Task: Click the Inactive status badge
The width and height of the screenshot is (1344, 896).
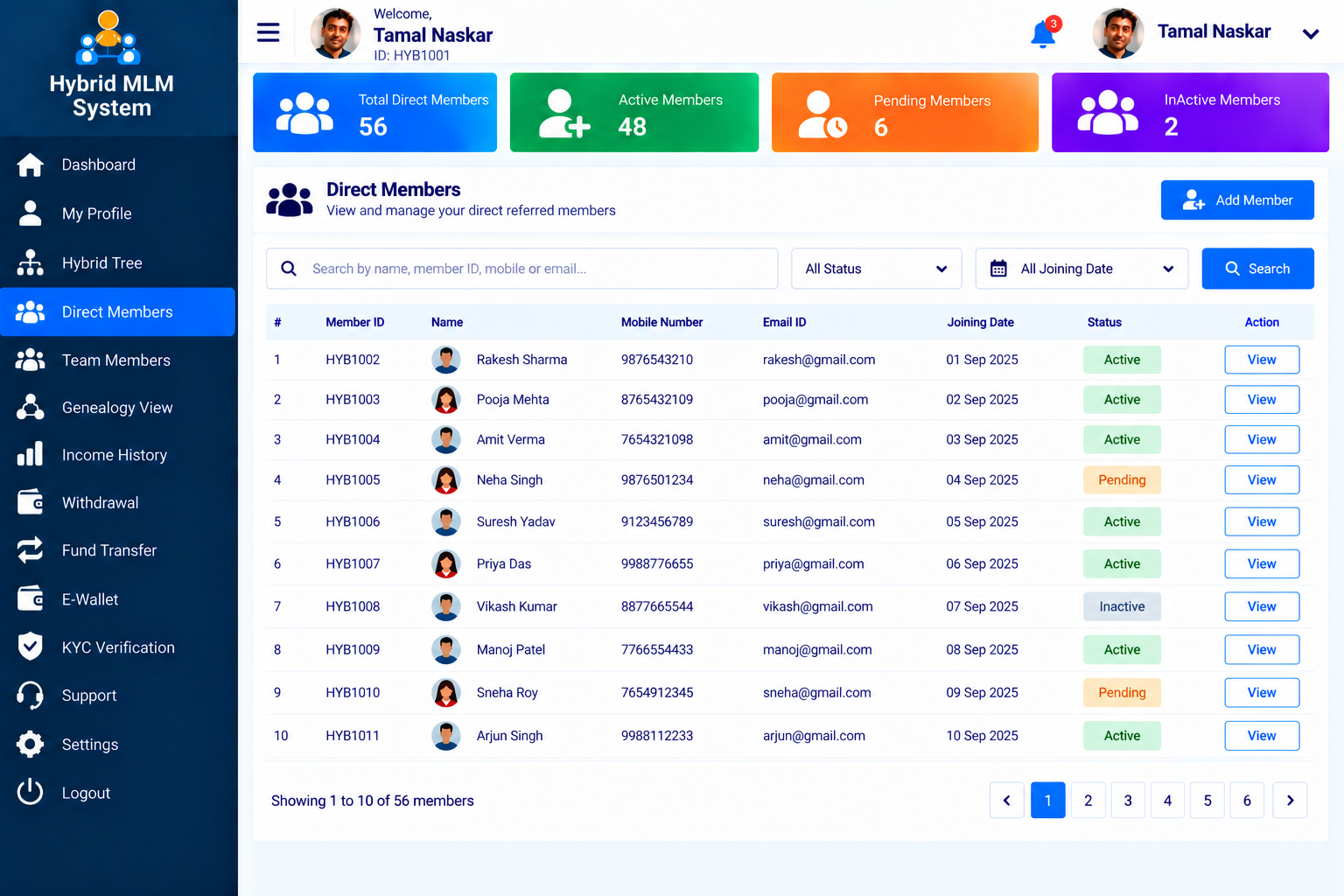Action: tap(1122, 606)
